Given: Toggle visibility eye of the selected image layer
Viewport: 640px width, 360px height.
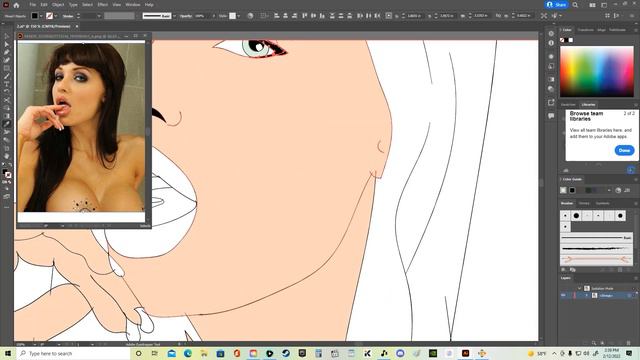Looking at the screenshot, I should [563, 295].
